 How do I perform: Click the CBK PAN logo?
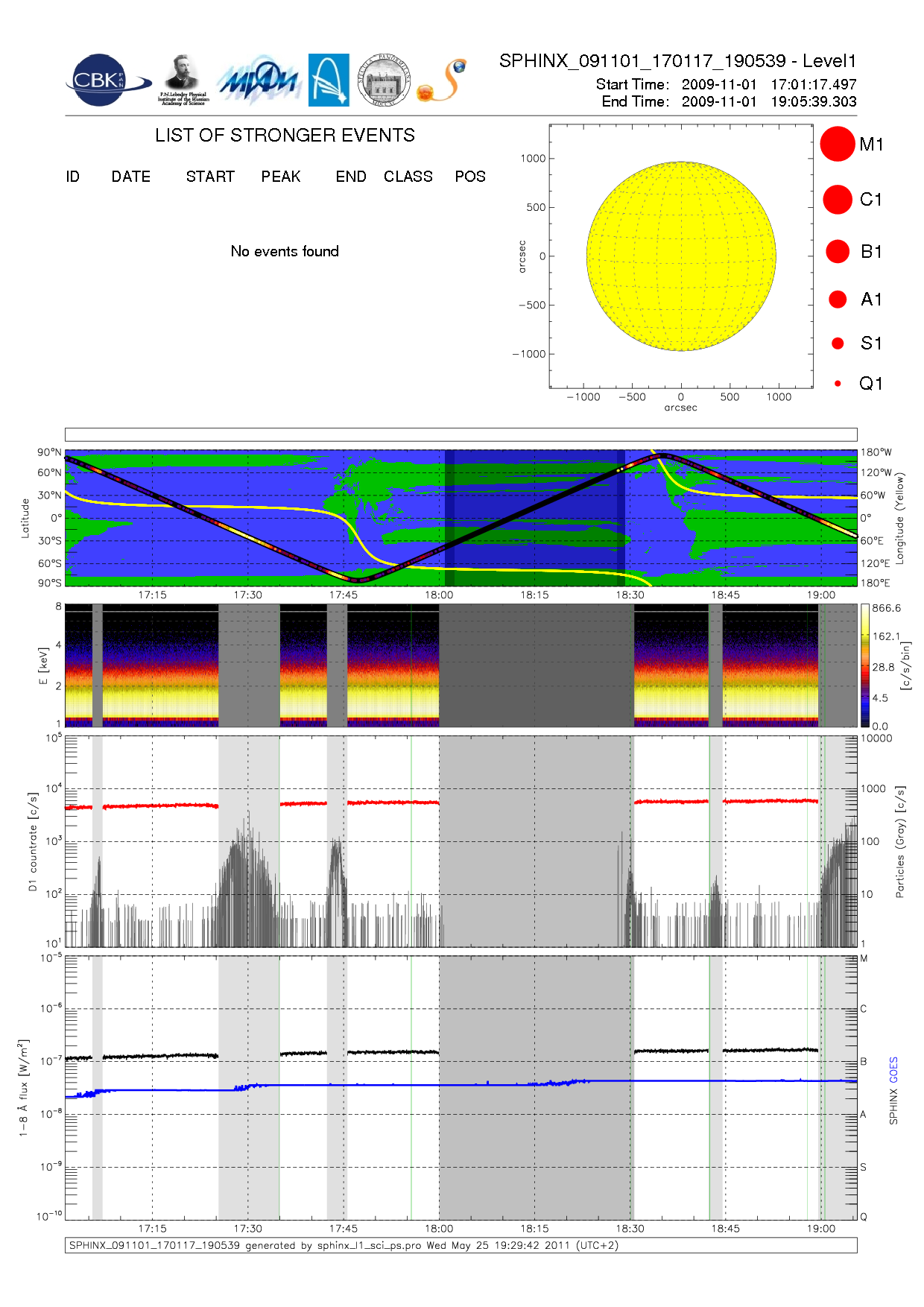point(108,80)
